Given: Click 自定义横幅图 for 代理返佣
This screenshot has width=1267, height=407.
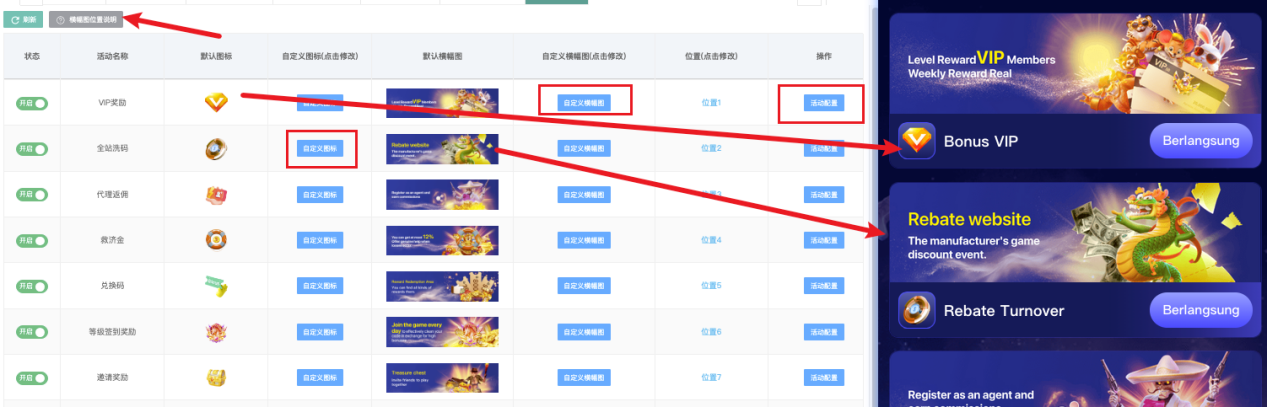Looking at the screenshot, I should (x=584, y=194).
